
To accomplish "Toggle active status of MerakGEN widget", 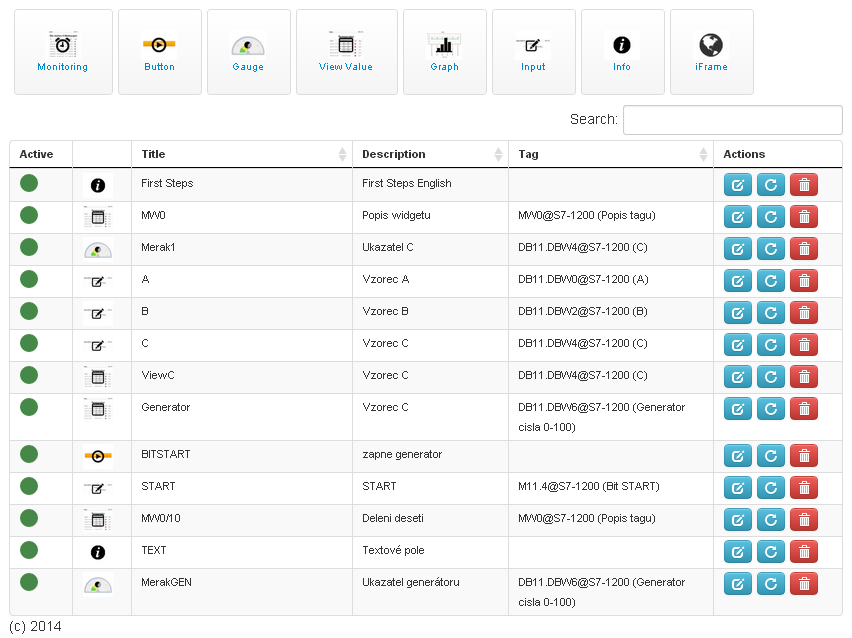I will point(29,582).
